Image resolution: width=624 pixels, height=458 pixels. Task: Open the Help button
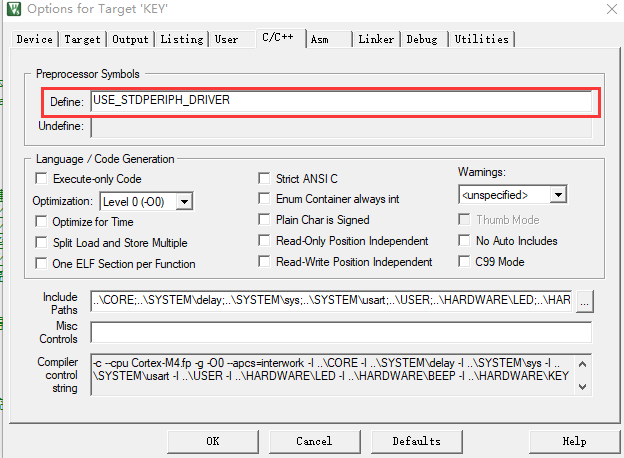(575, 442)
